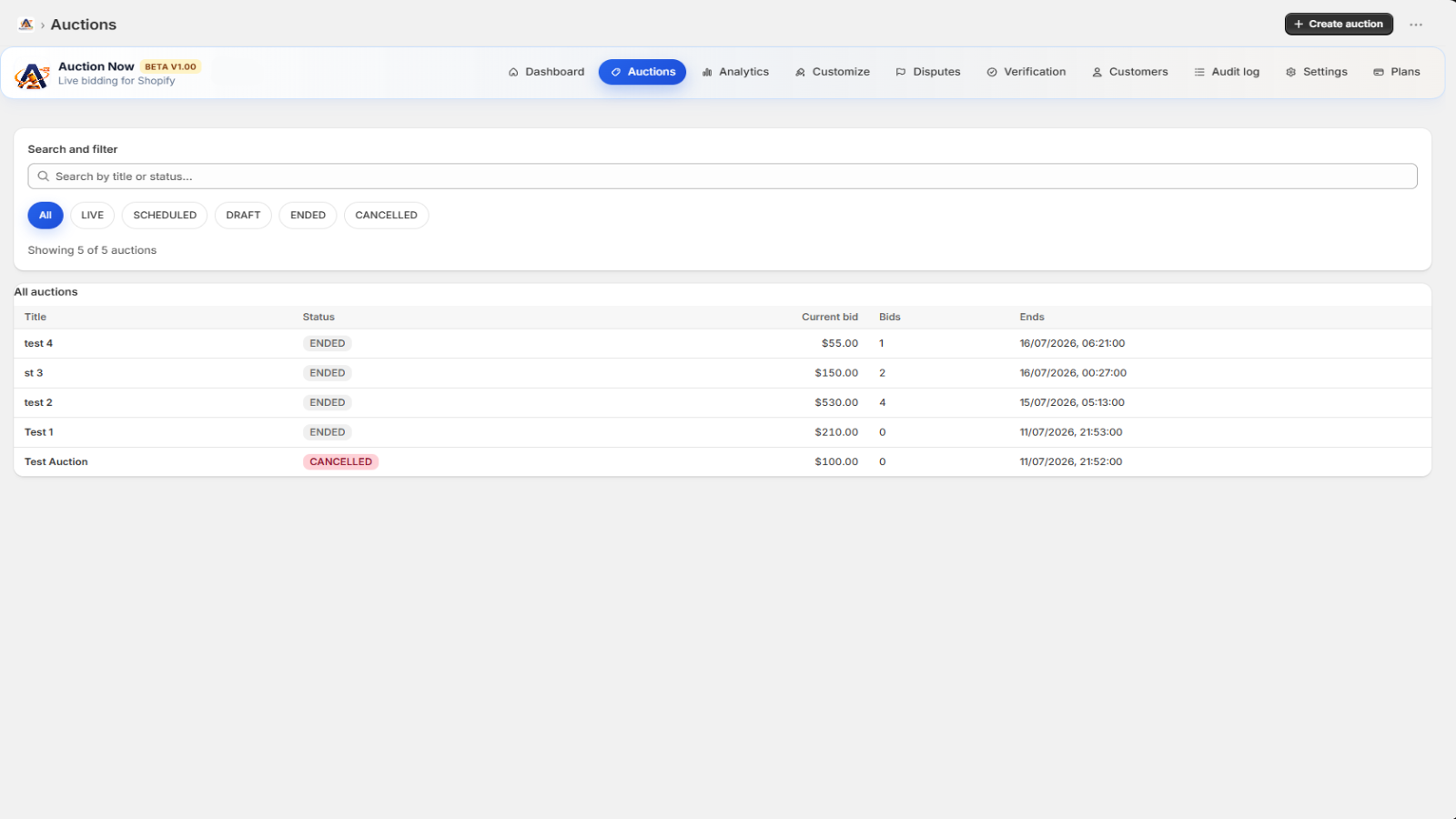1456x819 pixels.
Task: Click the Settings gear icon
Action: tap(1290, 72)
